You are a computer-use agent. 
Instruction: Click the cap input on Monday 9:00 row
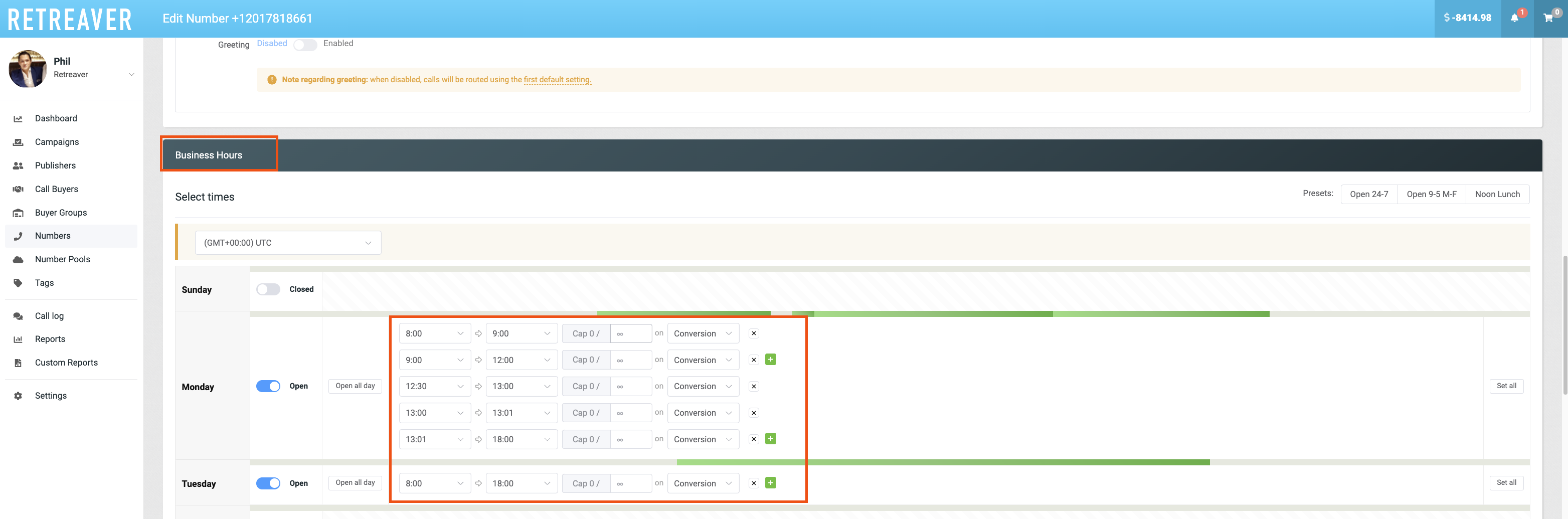[631, 360]
